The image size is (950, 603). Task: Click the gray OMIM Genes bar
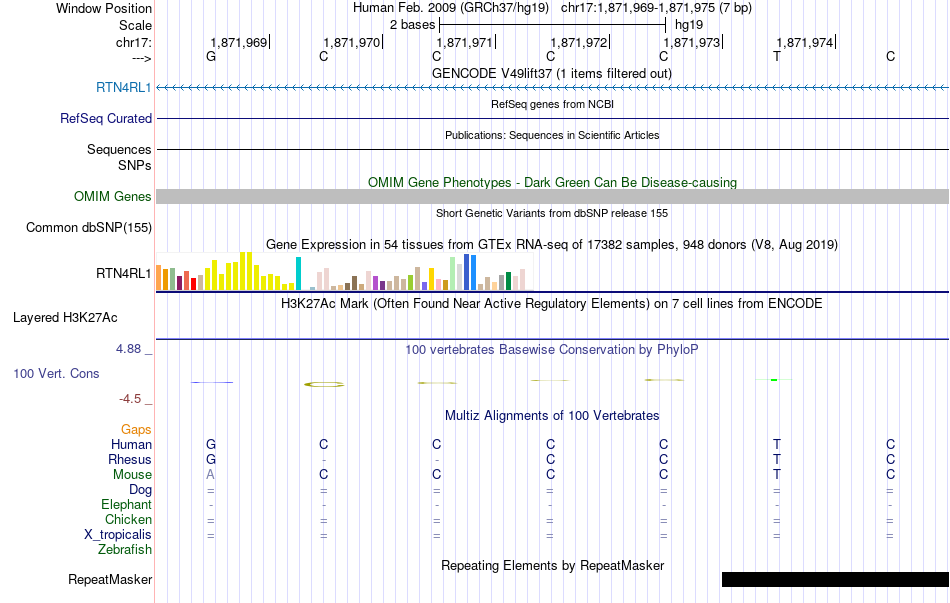tap(553, 196)
